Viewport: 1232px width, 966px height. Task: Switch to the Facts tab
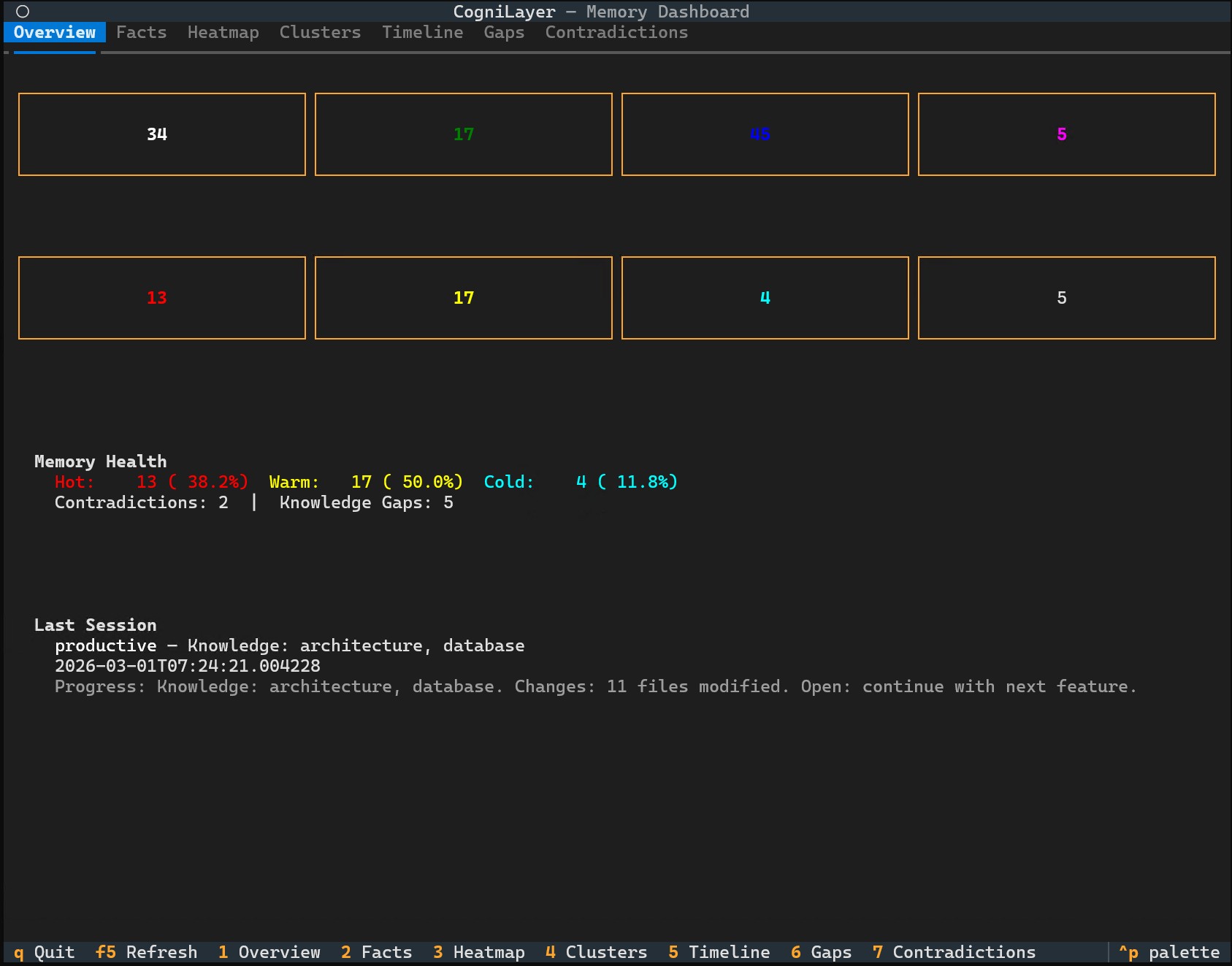[x=142, y=32]
